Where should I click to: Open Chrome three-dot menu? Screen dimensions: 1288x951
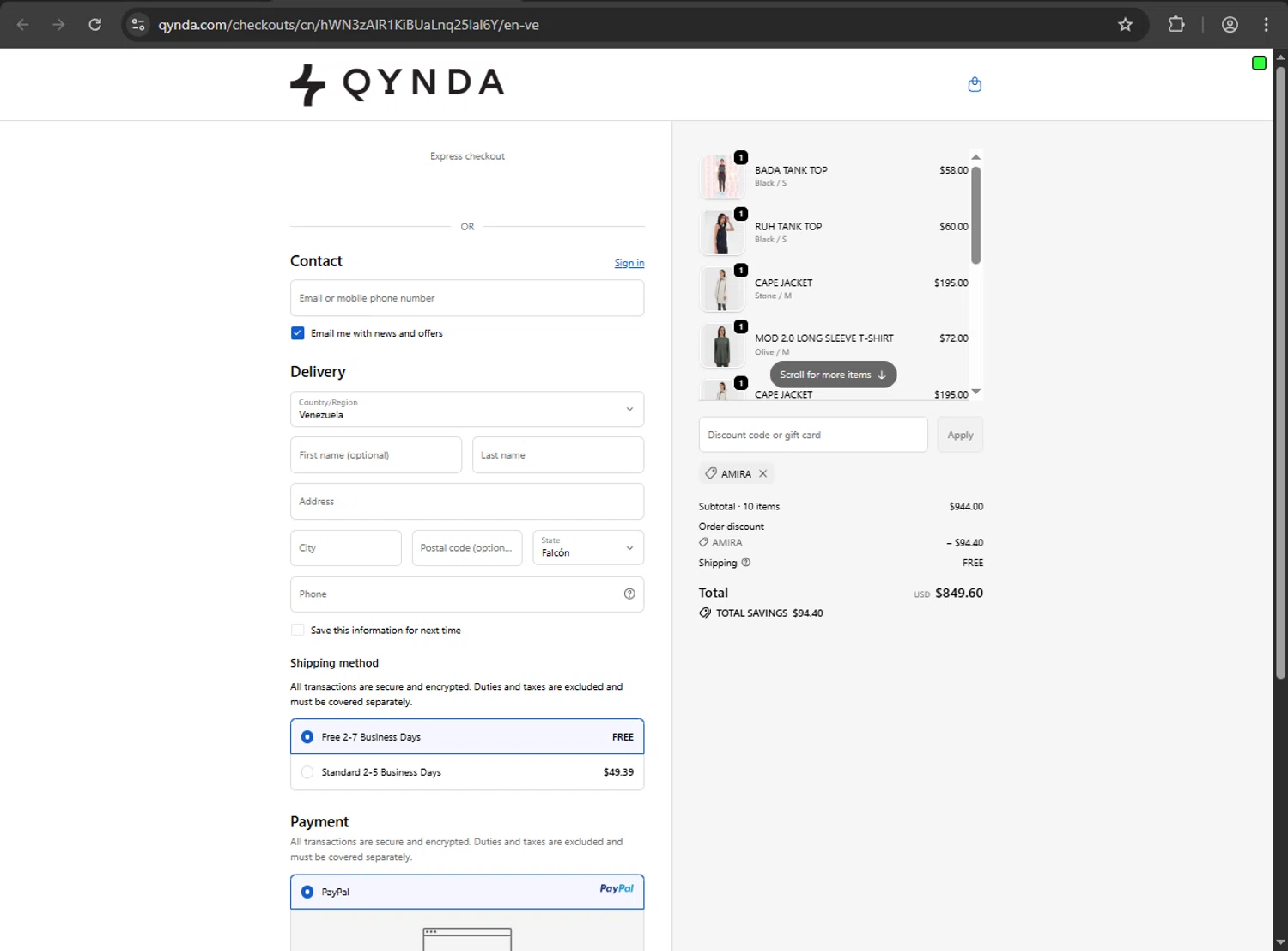1266,25
